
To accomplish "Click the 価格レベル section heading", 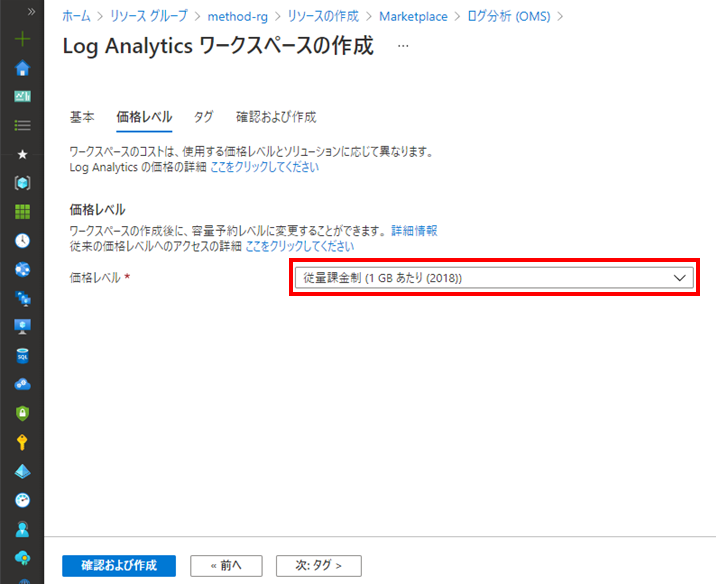I will point(97,210).
